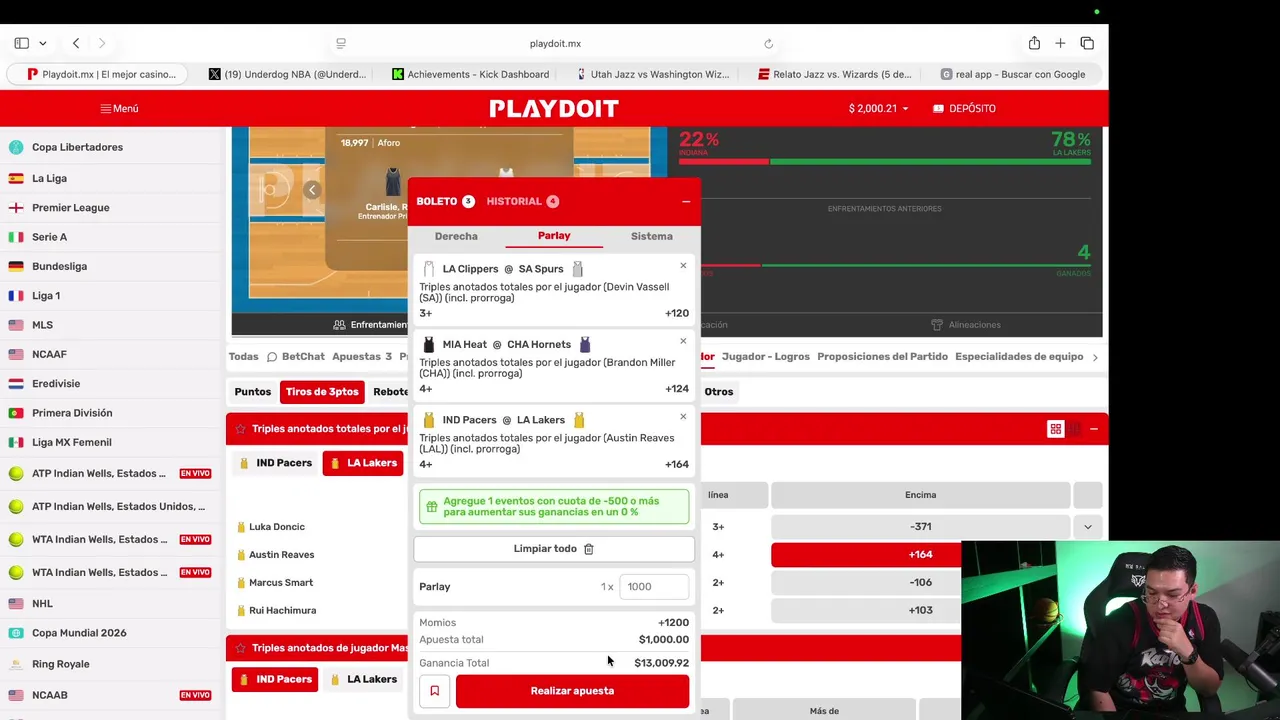1280x720 pixels.
Task: Minimize the bet slip panel
Action: pyautogui.click(x=686, y=202)
